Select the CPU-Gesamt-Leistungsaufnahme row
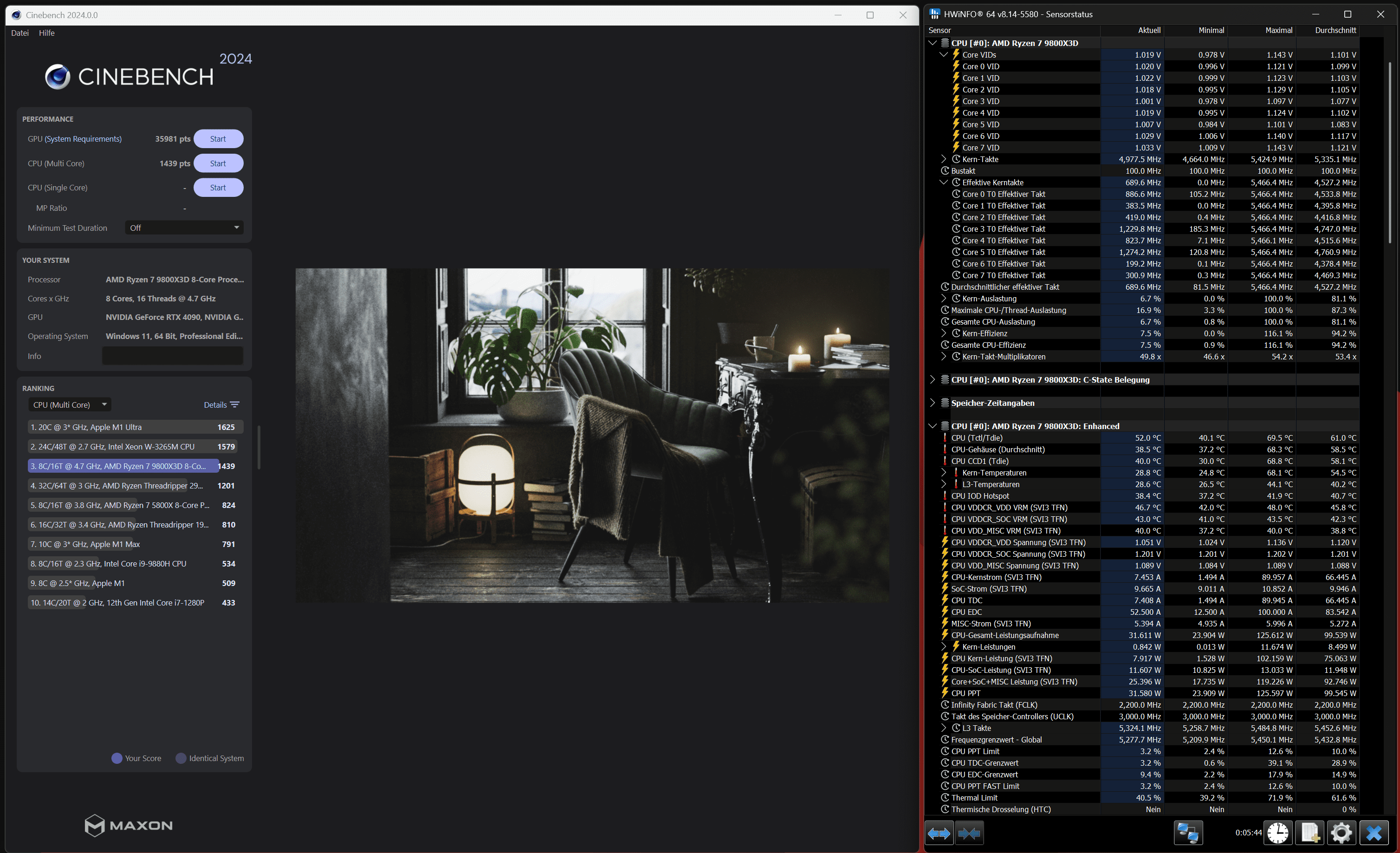The height and width of the screenshot is (853, 1400). [1143, 635]
